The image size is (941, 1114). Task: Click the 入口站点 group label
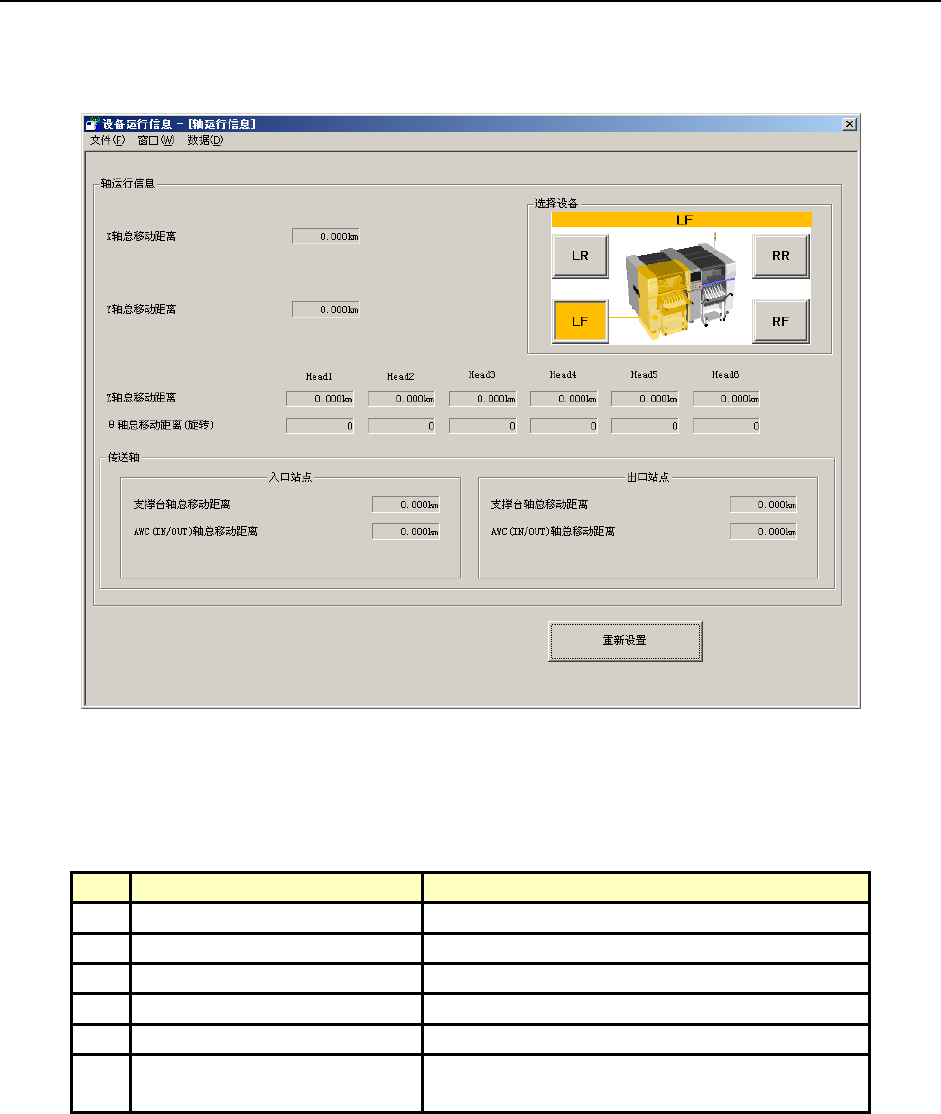tap(291, 477)
